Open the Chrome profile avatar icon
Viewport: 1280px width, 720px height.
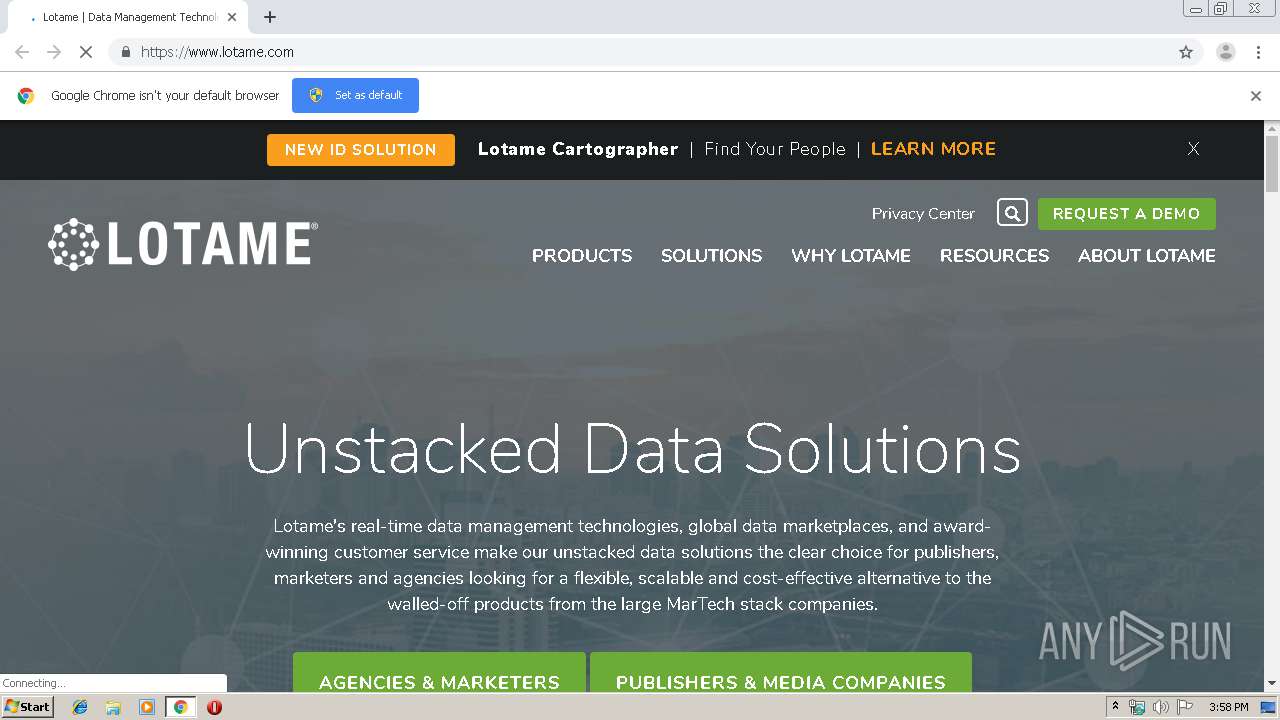(x=1226, y=52)
